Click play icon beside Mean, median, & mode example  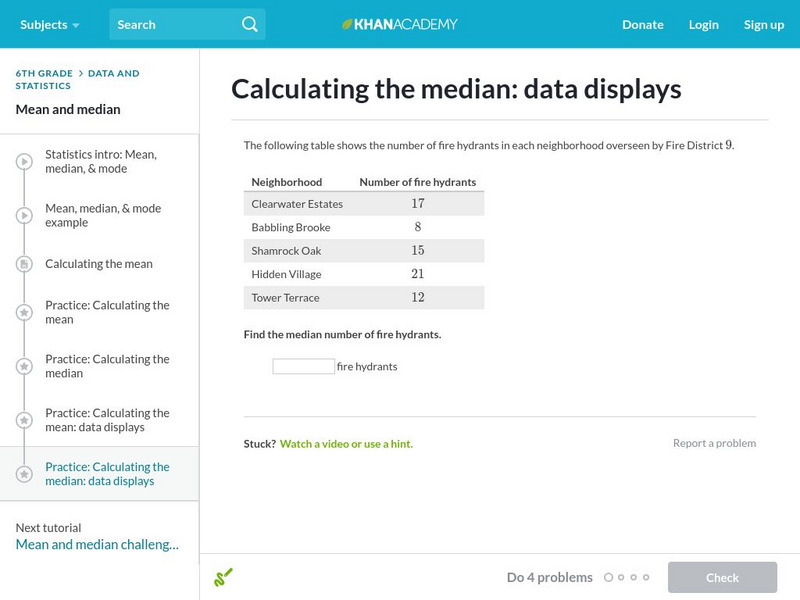click(24, 216)
